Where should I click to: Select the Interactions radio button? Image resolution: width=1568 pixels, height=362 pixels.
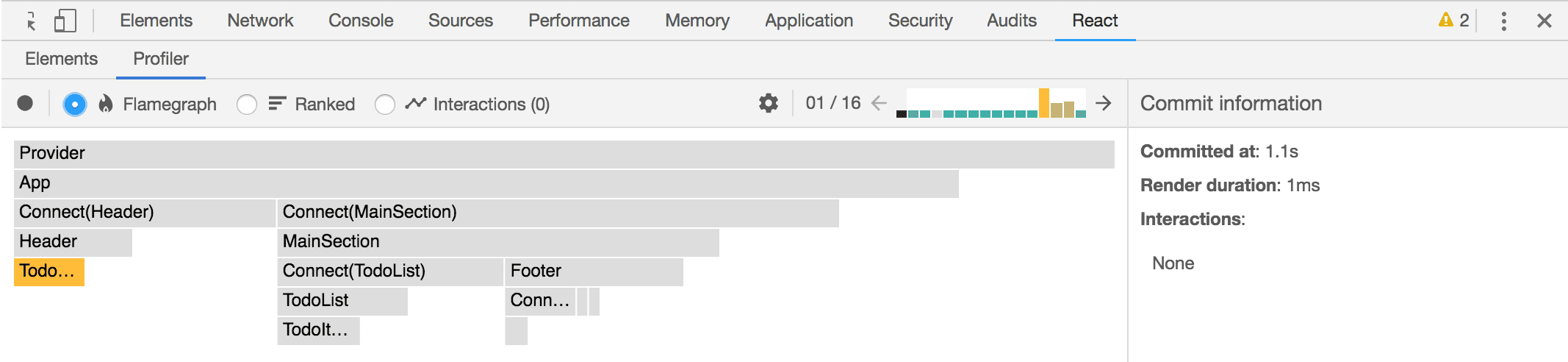(x=385, y=104)
